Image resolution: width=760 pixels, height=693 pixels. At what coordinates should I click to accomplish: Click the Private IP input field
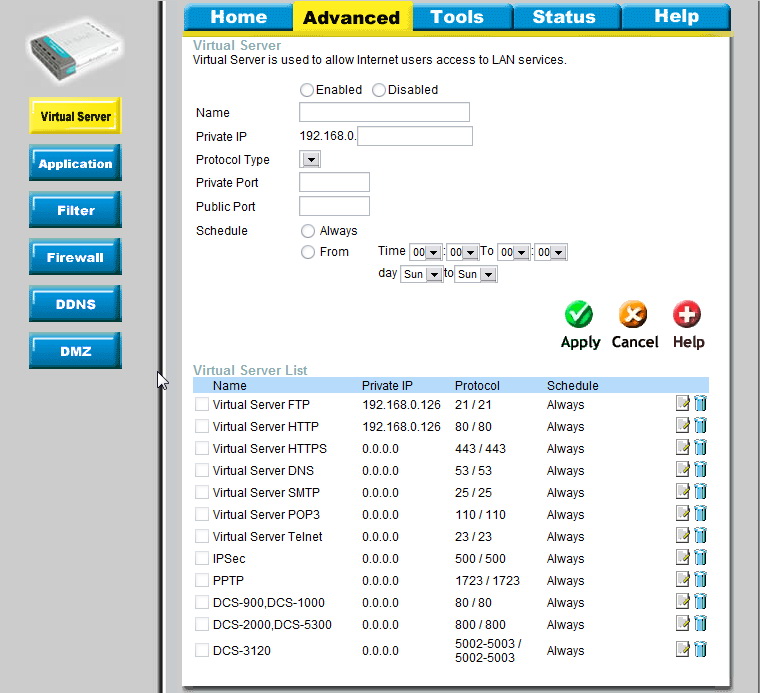(x=415, y=136)
